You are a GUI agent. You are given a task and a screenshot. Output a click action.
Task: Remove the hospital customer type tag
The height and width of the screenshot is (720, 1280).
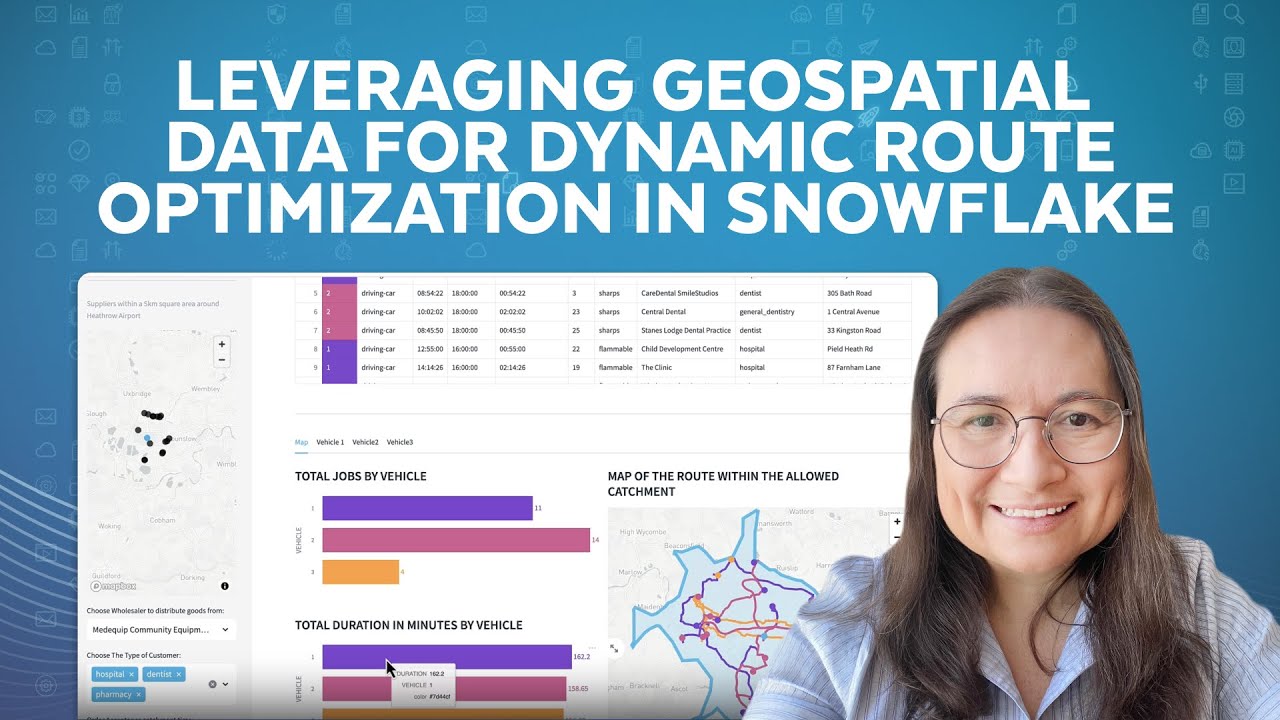click(131, 674)
